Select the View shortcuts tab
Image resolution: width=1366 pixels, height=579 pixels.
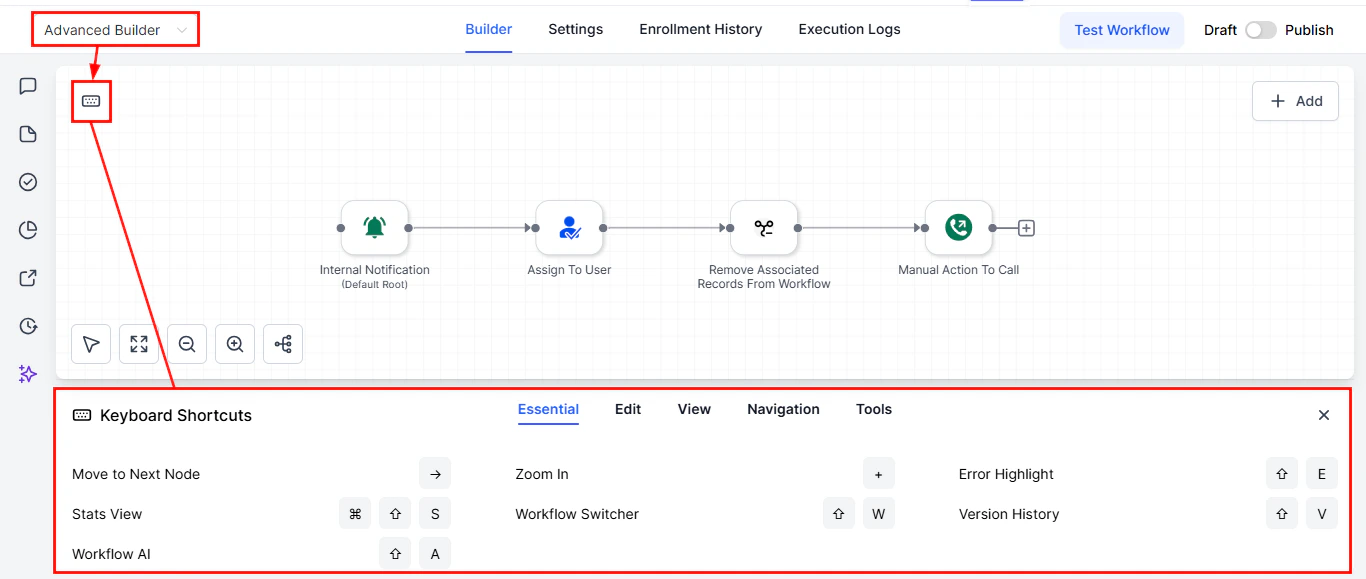[694, 409]
